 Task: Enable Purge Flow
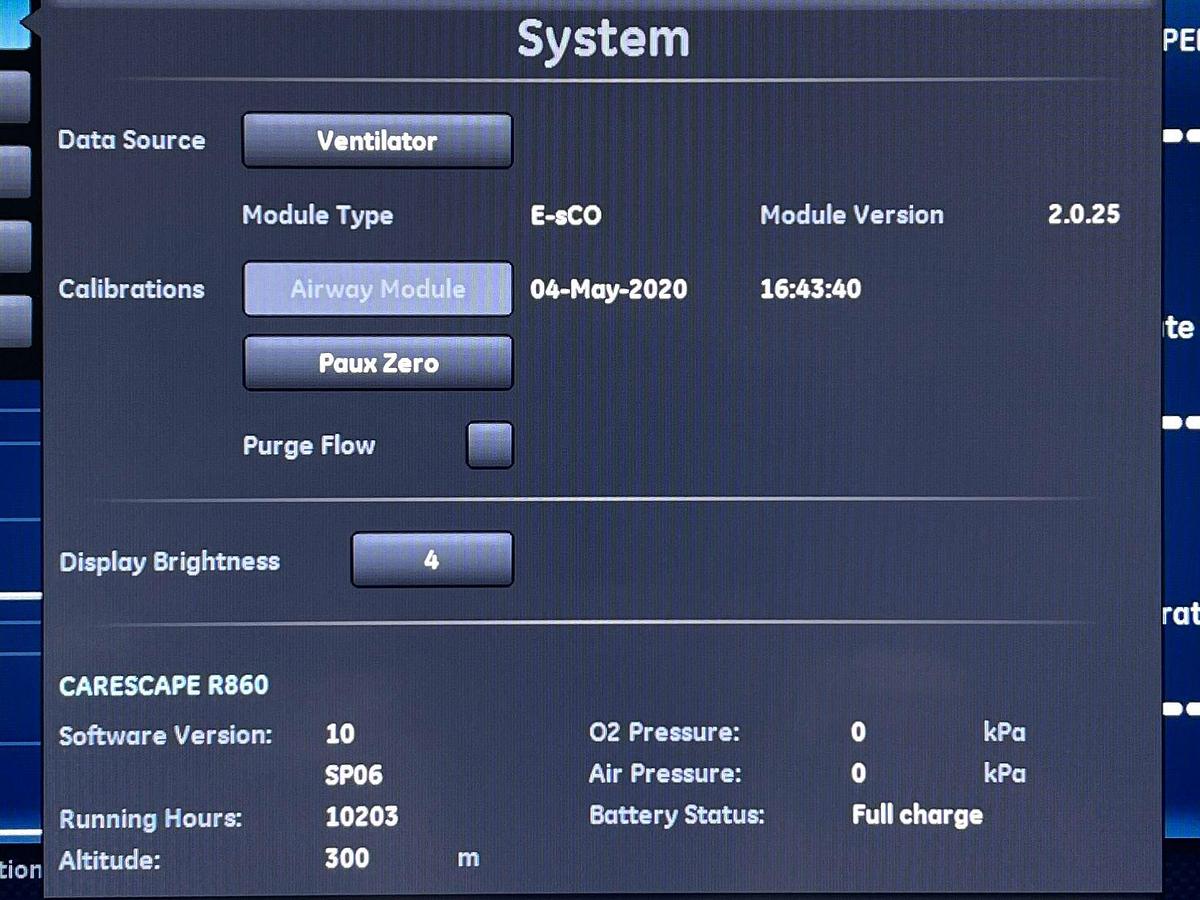[489, 444]
